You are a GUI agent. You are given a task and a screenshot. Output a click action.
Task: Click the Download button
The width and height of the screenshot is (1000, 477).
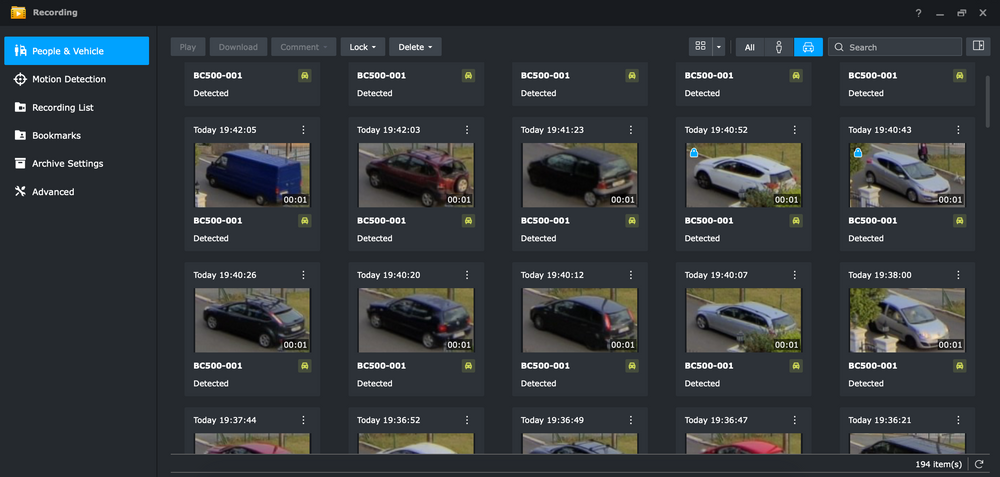pyautogui.click(x=238, y=47)
